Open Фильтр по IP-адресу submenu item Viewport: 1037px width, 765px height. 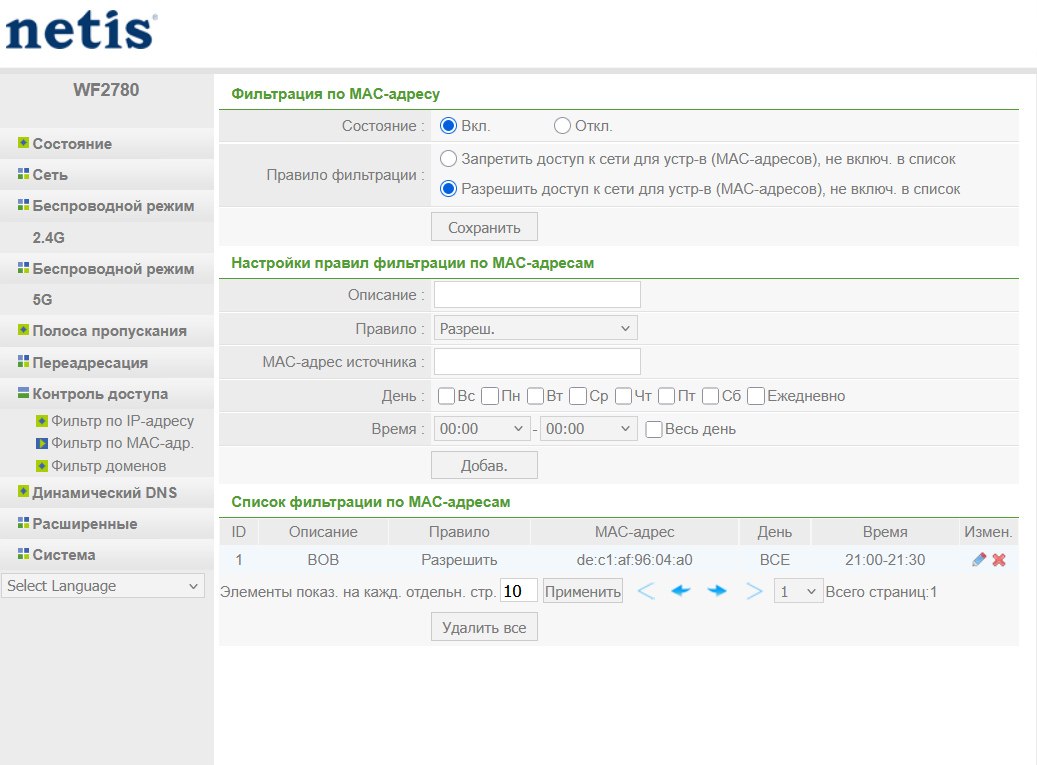(x=122, y=421)
